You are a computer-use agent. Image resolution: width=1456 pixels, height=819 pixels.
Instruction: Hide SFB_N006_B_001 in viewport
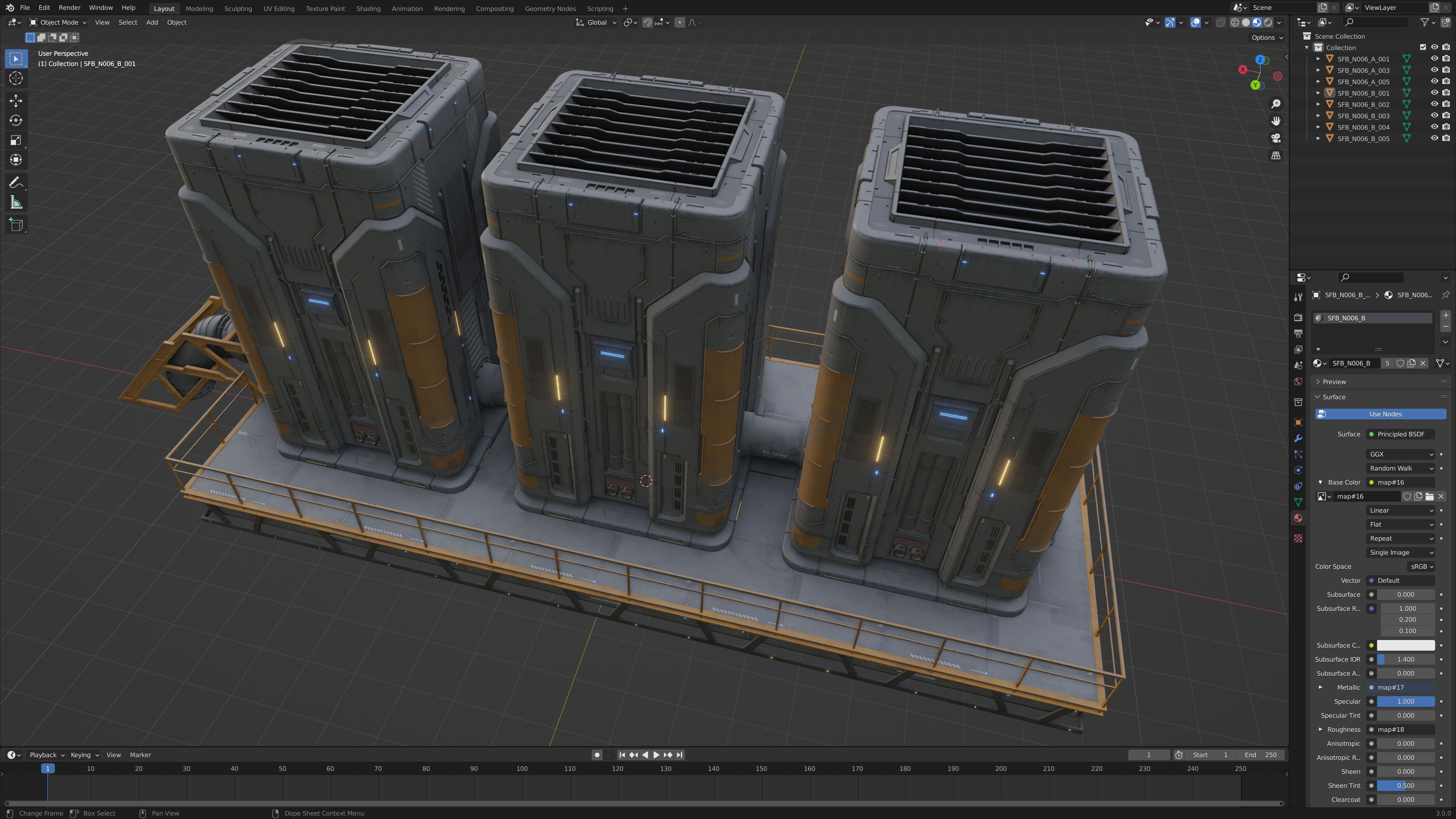1434,93
